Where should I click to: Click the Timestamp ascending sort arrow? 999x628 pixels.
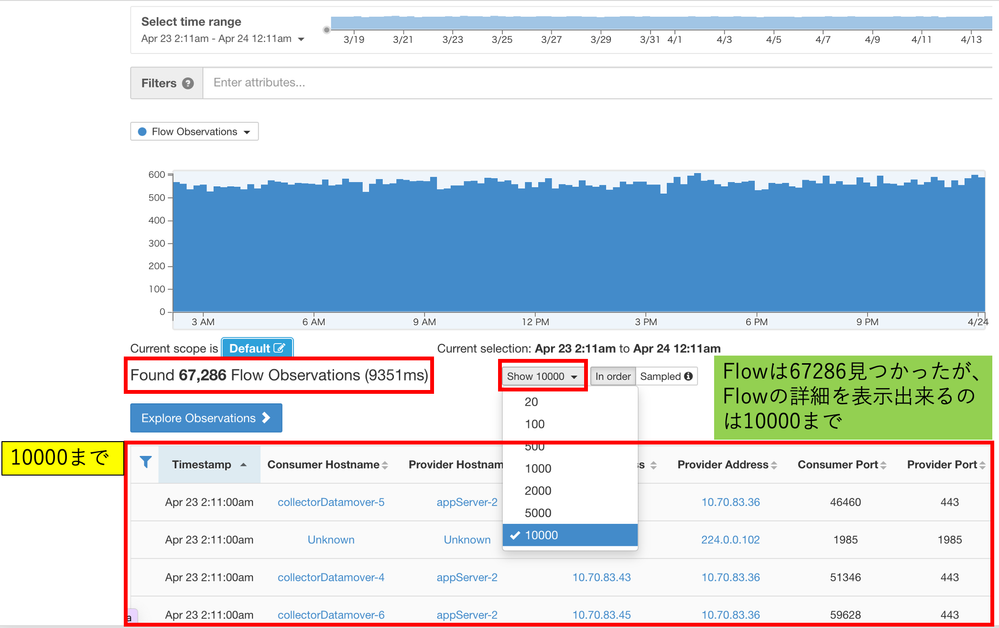tap(243, 465)
